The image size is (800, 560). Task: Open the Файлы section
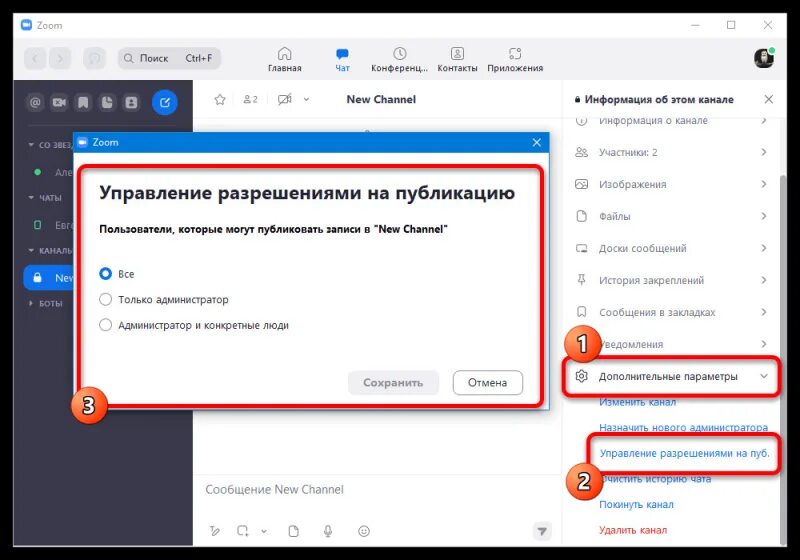tap(671, 216)
